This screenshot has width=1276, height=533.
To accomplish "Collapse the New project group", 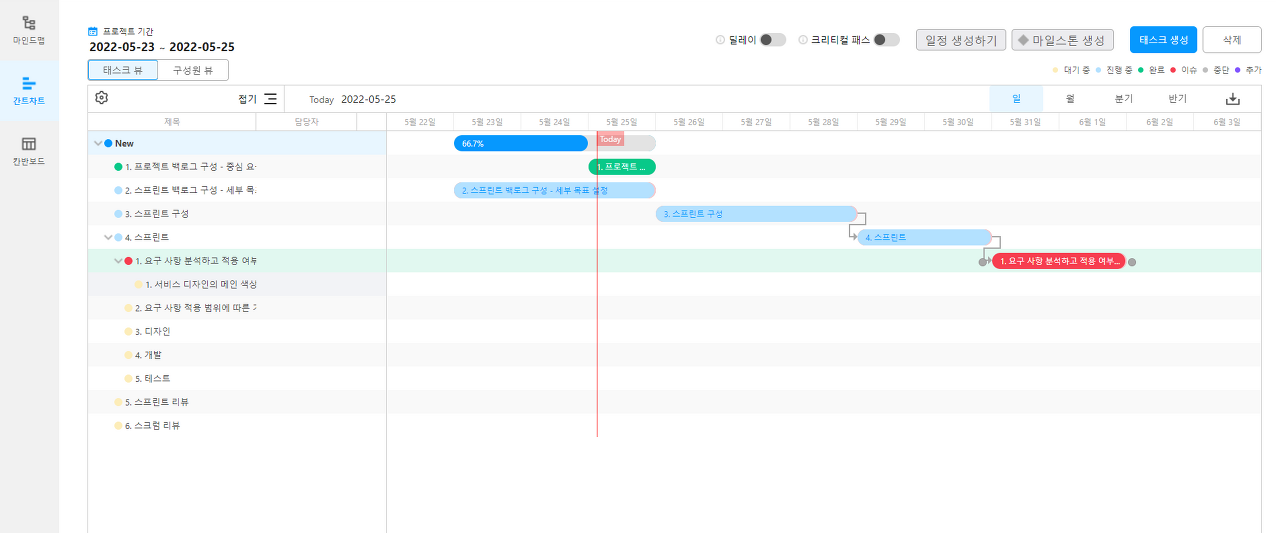I will [x=98, y=144].
